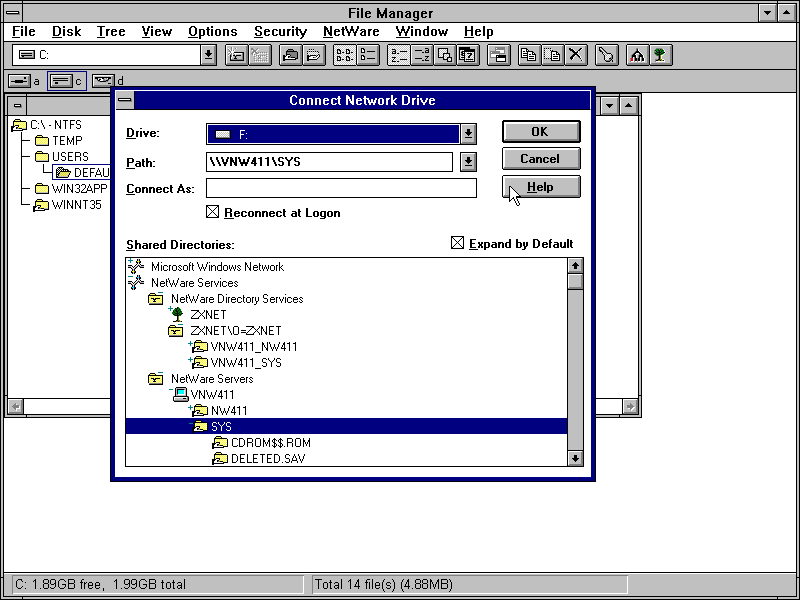This screenshot has height=600, width=800.
Task: Click the Help button in the dialog
Action: coord(541,187)
